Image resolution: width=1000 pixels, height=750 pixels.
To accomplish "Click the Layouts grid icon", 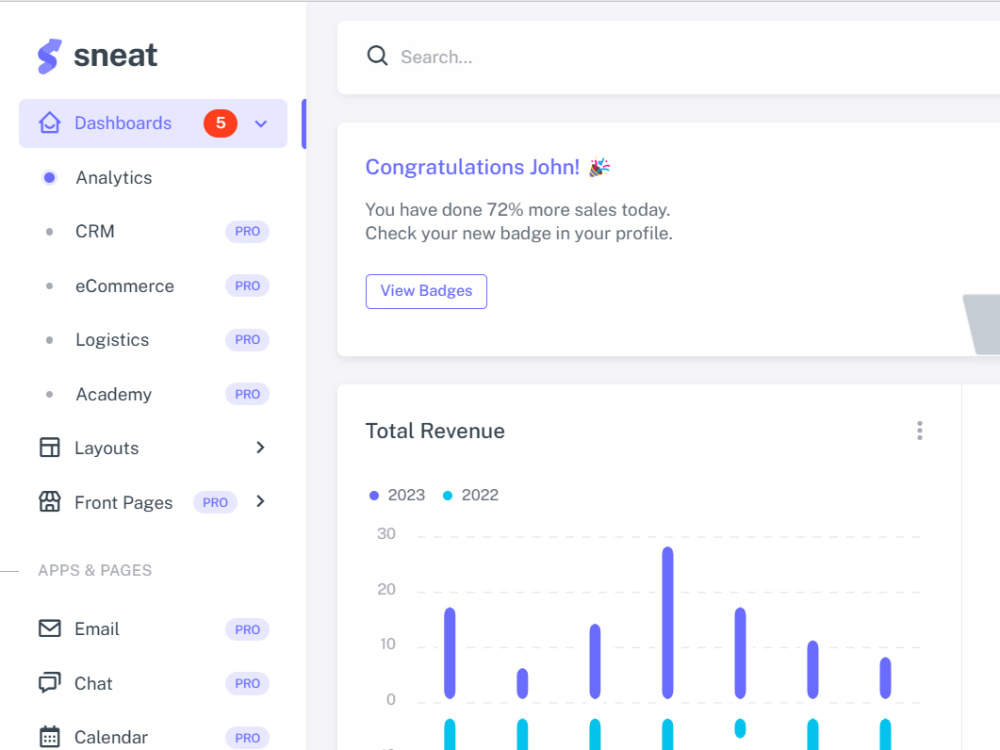I will point(50,448).
